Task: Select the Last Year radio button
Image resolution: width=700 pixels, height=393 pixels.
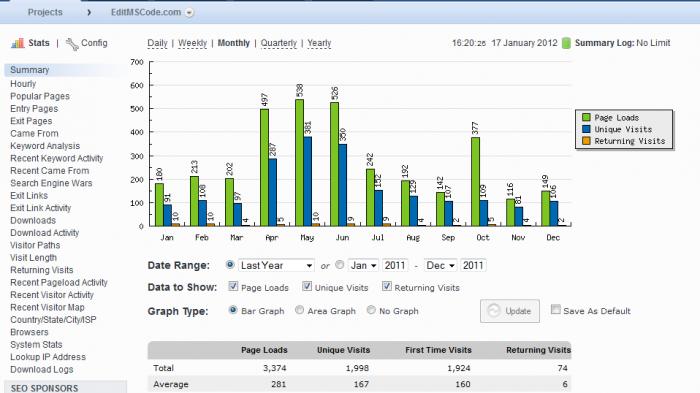Action: (x=230, y=265)
